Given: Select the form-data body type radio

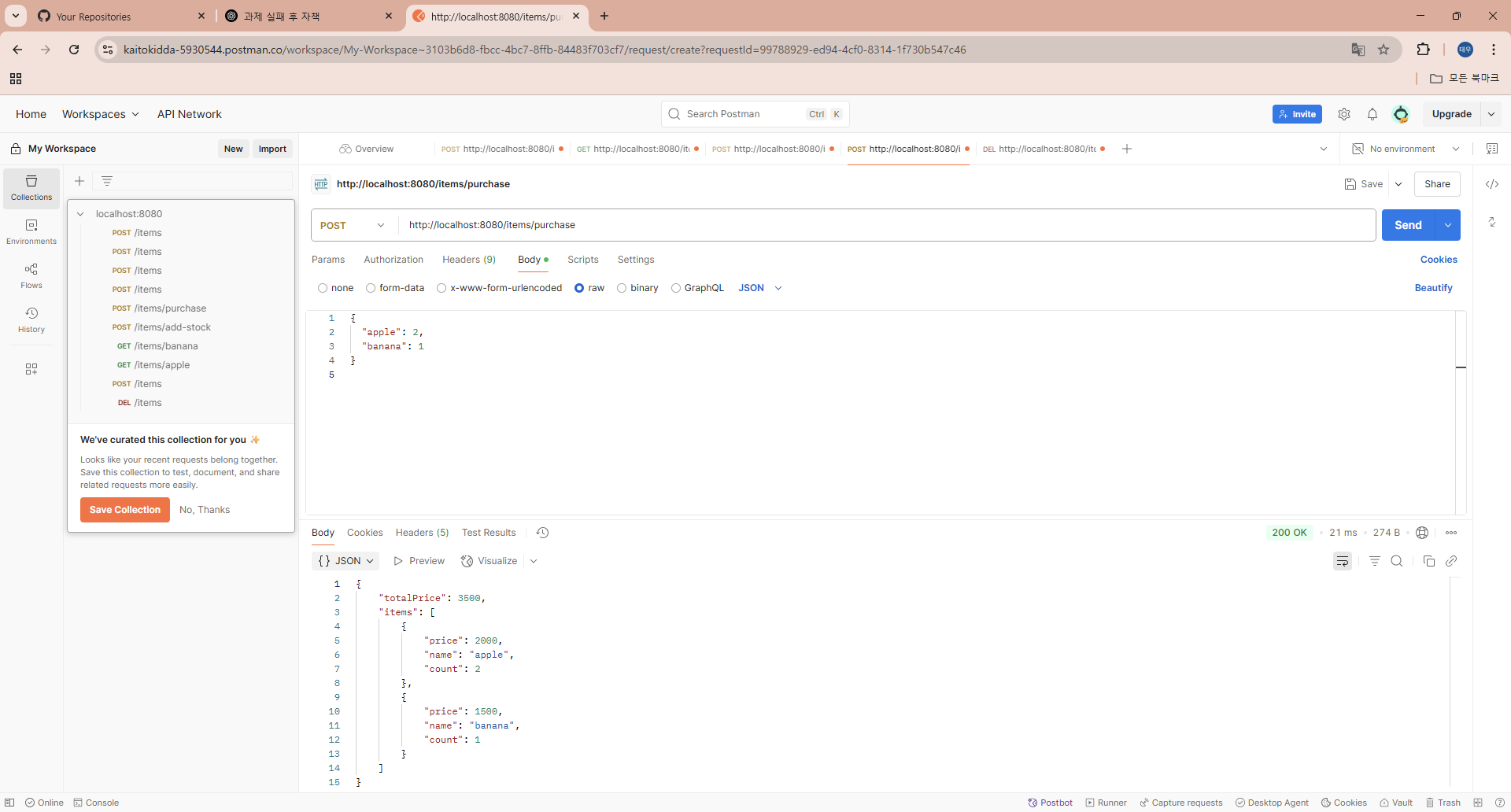Looking at the screenshot, I should (371, 288).
